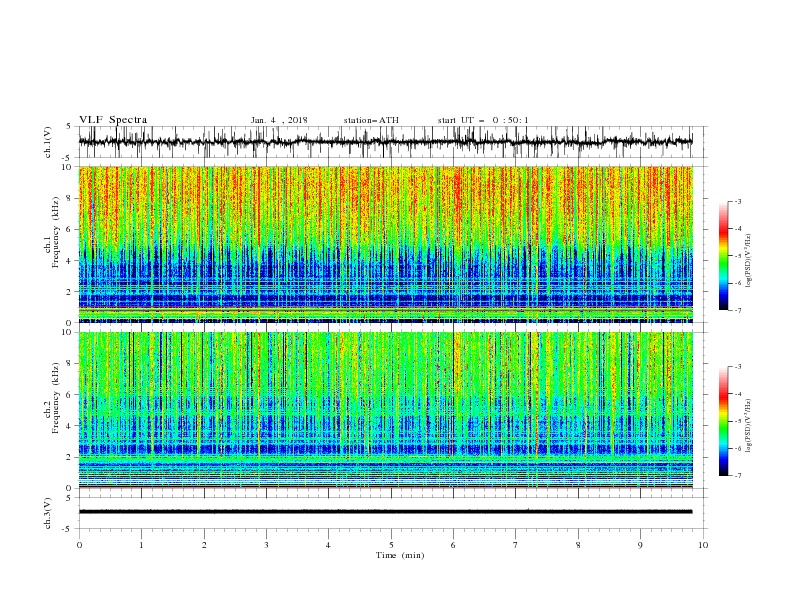Click the ch.1 voltage waveform trace

(x=385, y=142)
